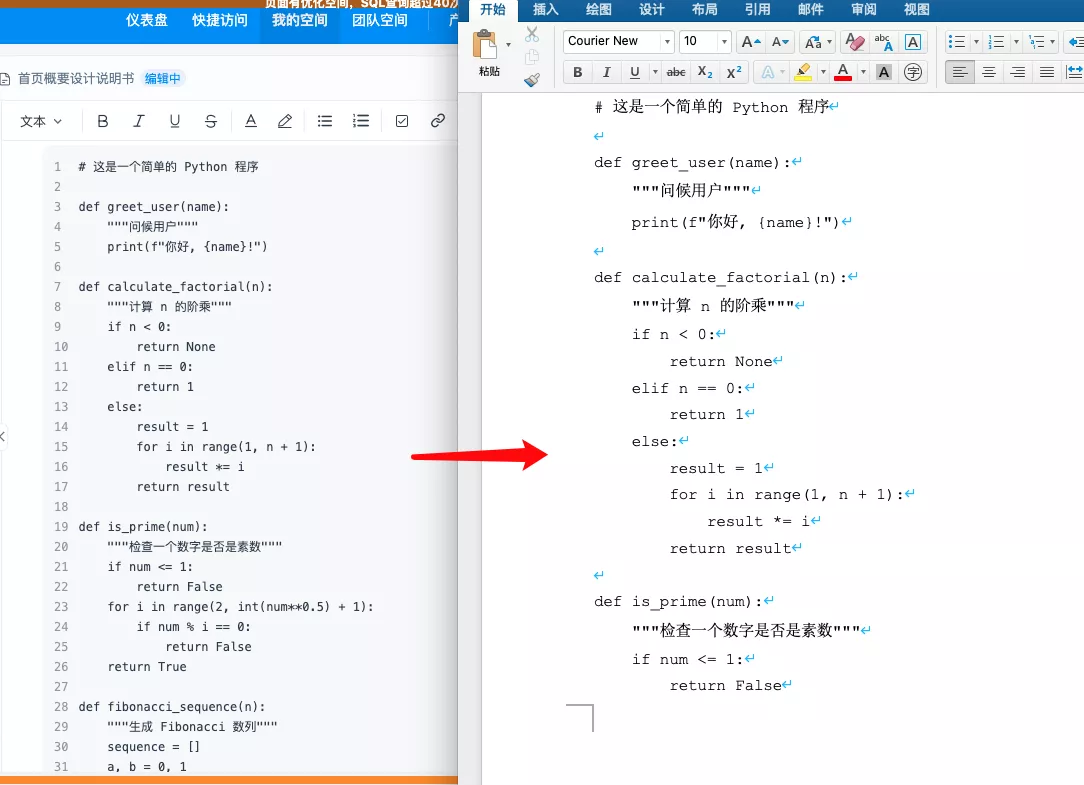Switch to the 布局 ribbon tab
The height and width of the screenshot is (785, 1084).
tap(704, 9)
